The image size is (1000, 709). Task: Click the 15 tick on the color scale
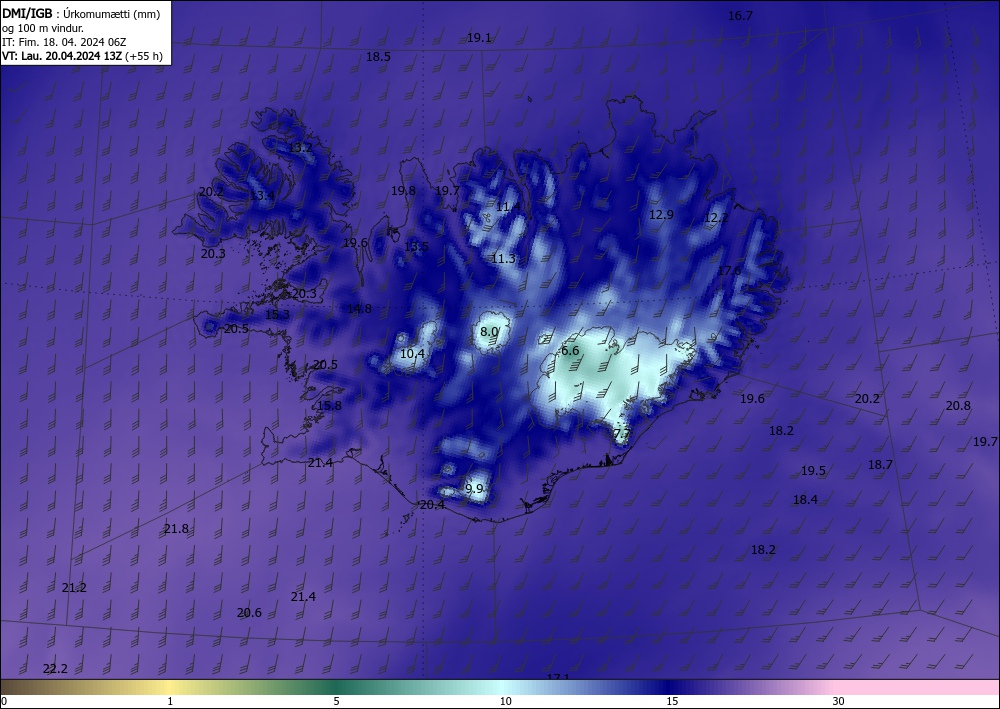tap(672, 701)
